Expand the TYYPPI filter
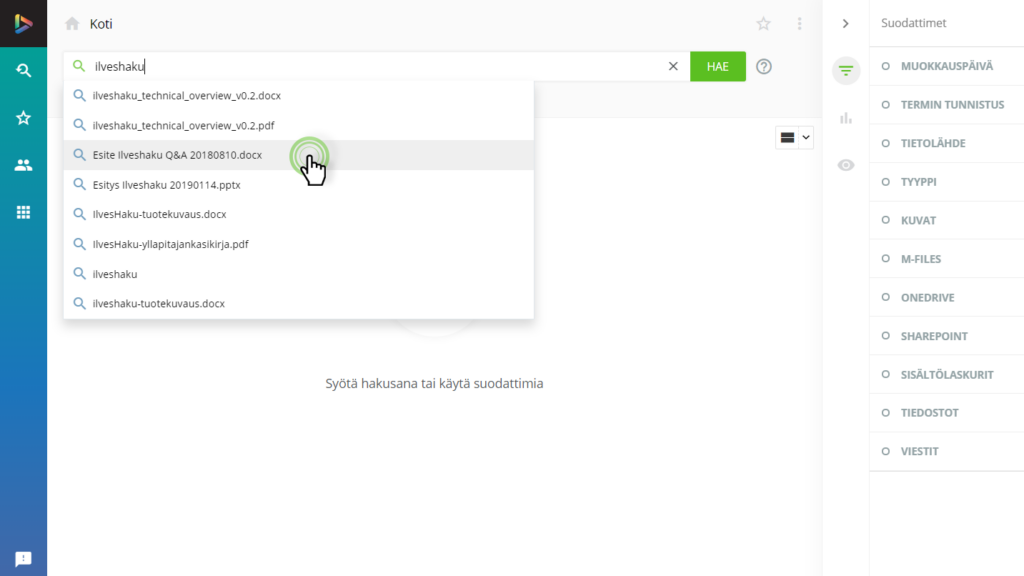This screenshot has width=1024, height=576. click(946, 182)
